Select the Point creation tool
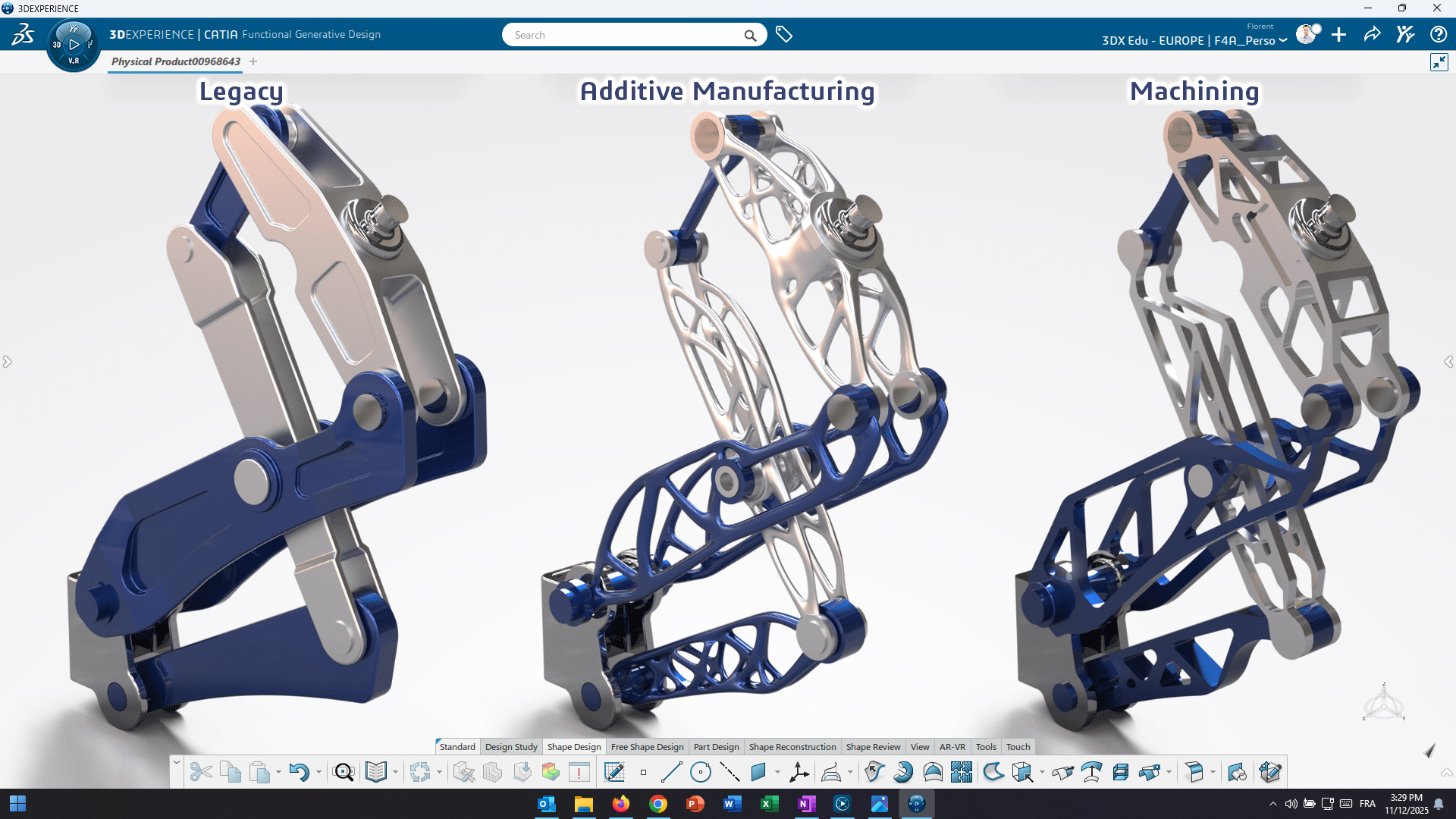1456x819 pixels. pos(644,772)
